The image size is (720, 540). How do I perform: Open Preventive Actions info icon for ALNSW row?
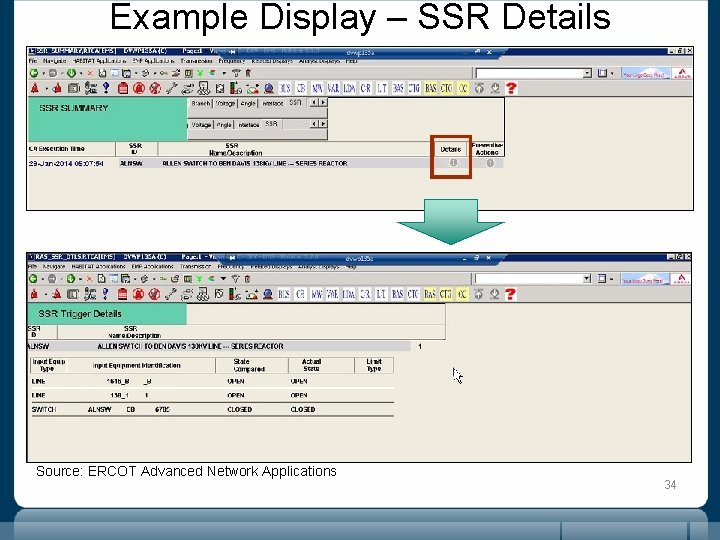(490, 163)
